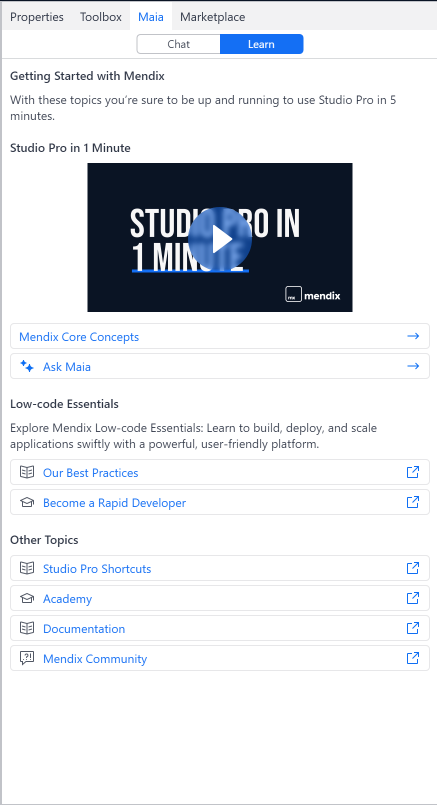Viewport: 438px width, 806px height.
Task: Switch to the Toolbox tab
Action: (101, 17)
